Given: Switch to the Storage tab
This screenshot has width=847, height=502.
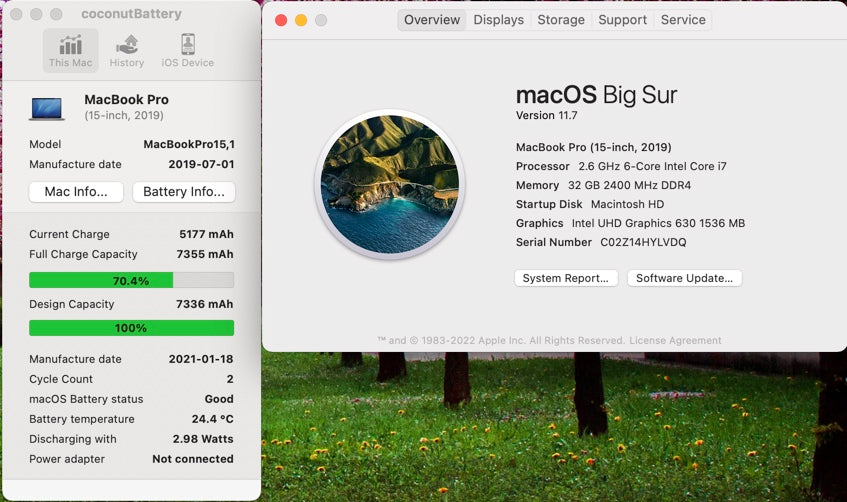Looking at the screenshot, I should coord(561,20).
